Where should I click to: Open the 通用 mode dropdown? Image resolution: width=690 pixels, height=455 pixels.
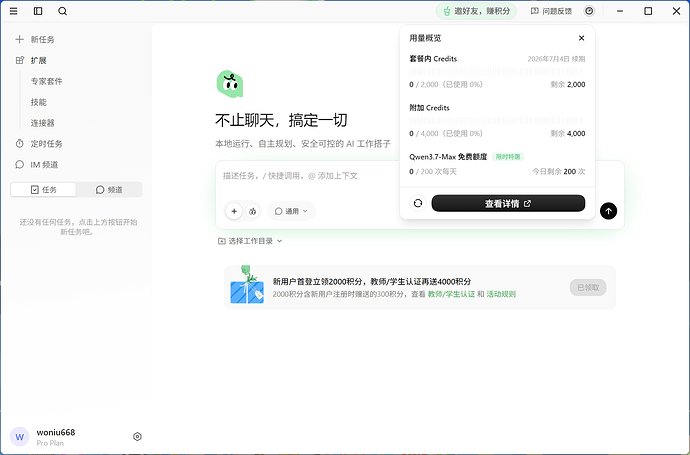291,211
